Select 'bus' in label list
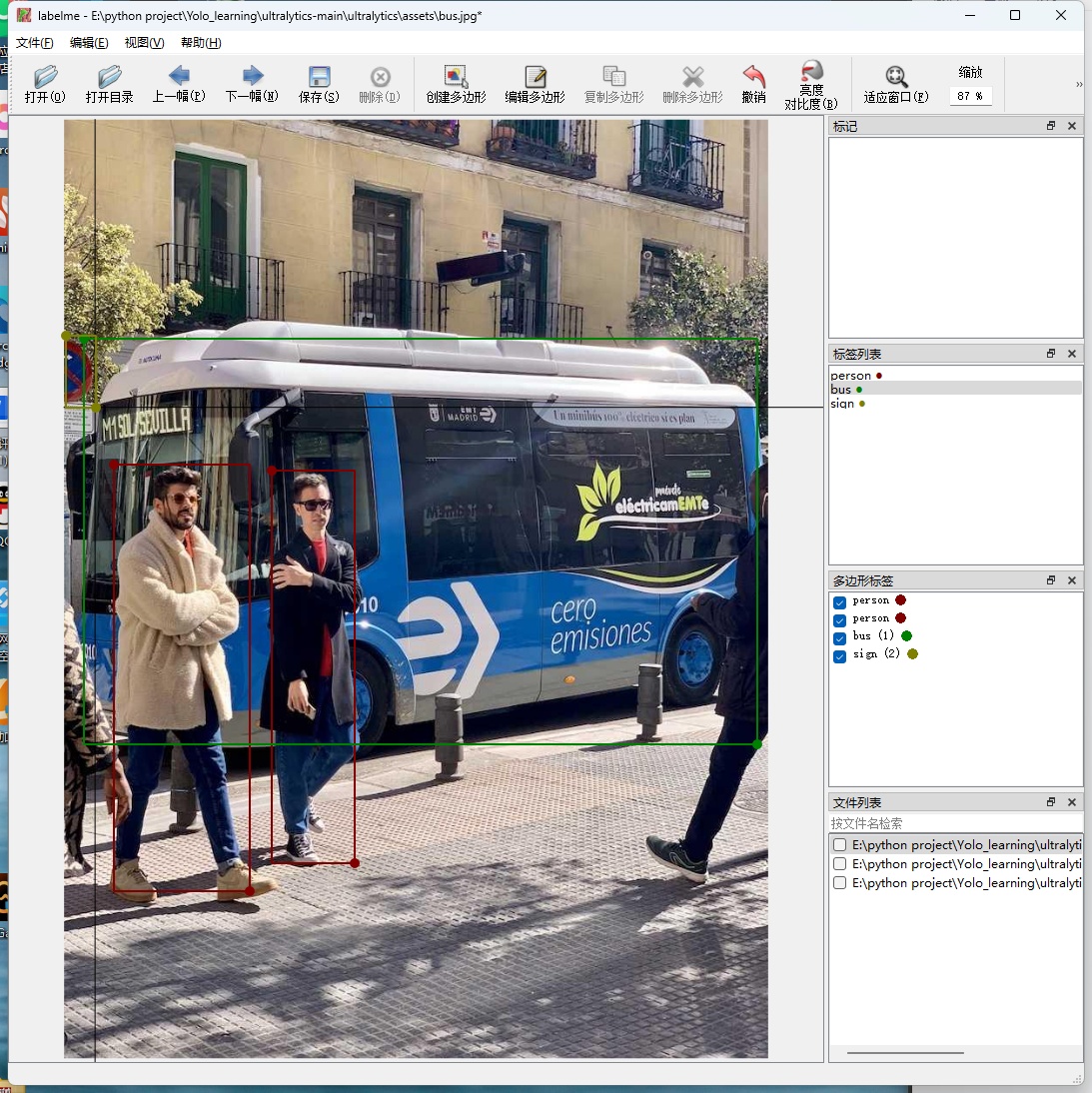 coord(955,389)
